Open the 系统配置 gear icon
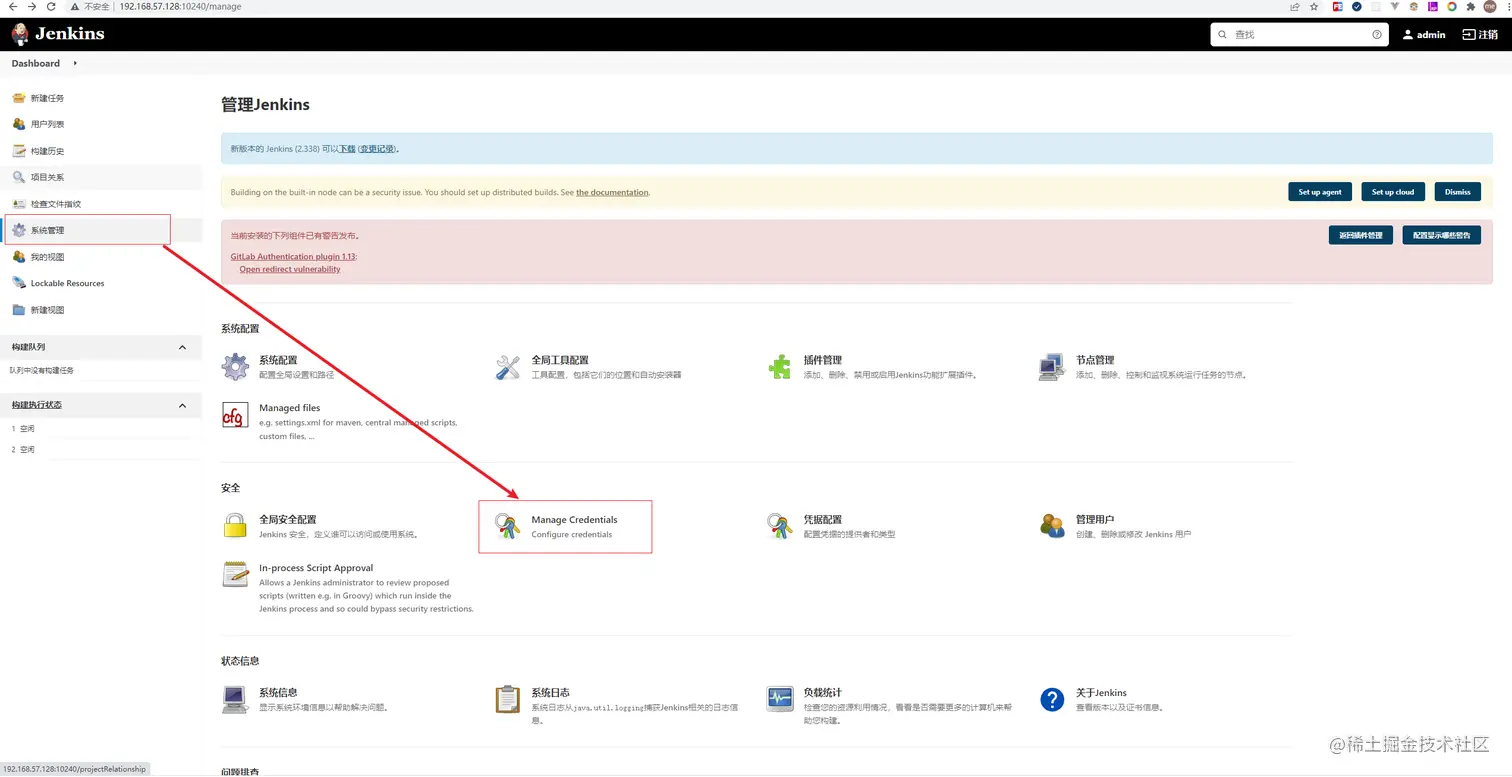This screenshot has width=1512, height=777. [235, 367]
